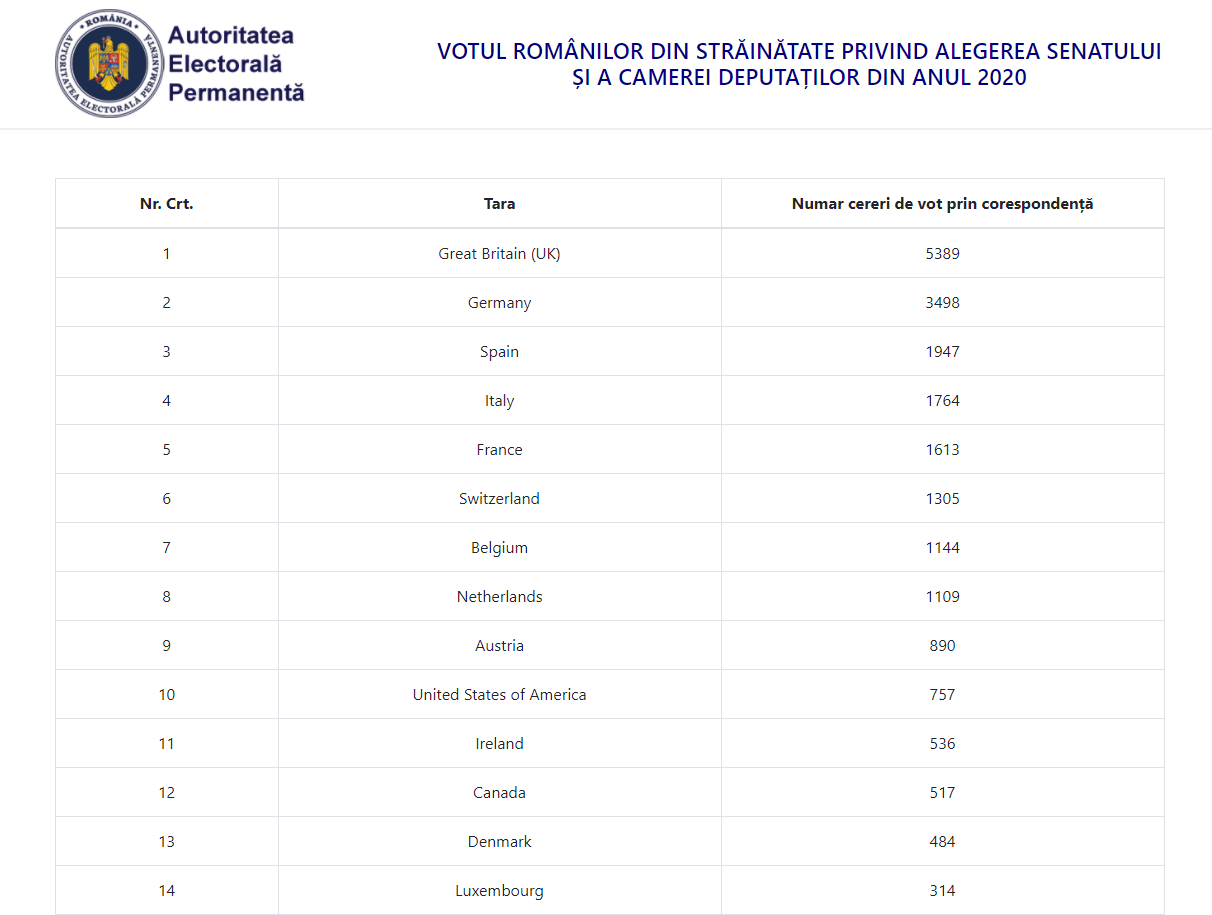Select Austria's count of 890
This screenshot has height=915, width=1212.
pyautogui.click(x=942, y=646)
